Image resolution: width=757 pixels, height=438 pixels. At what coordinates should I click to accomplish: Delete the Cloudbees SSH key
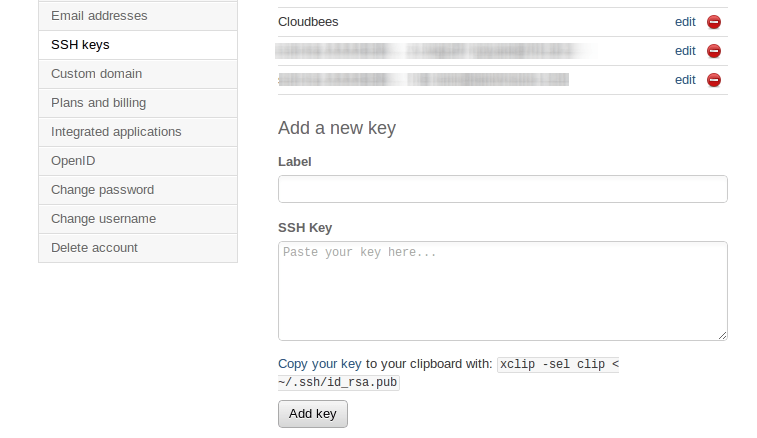[714, 22]
